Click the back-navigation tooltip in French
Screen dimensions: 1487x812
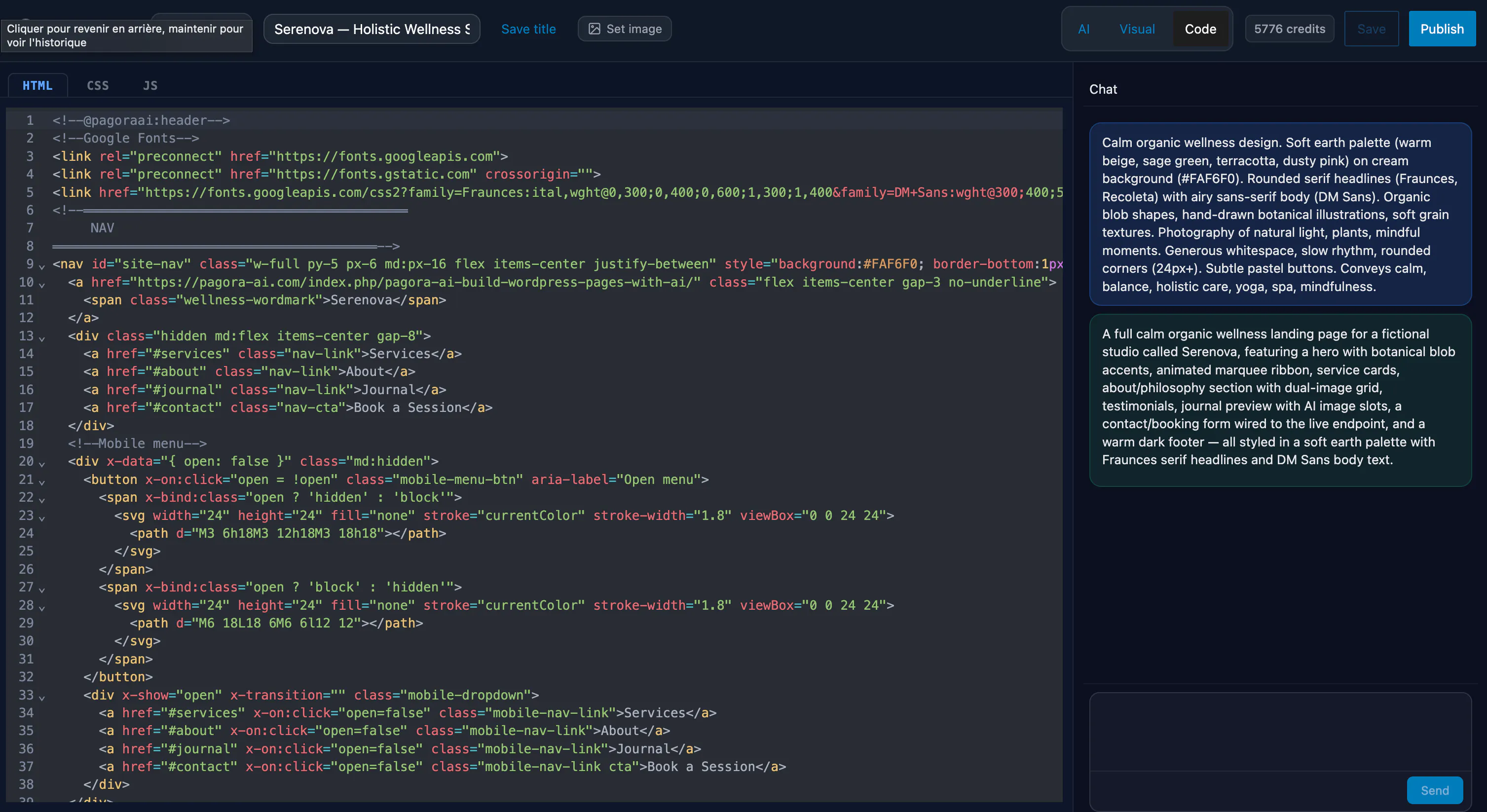coord(126,36)
